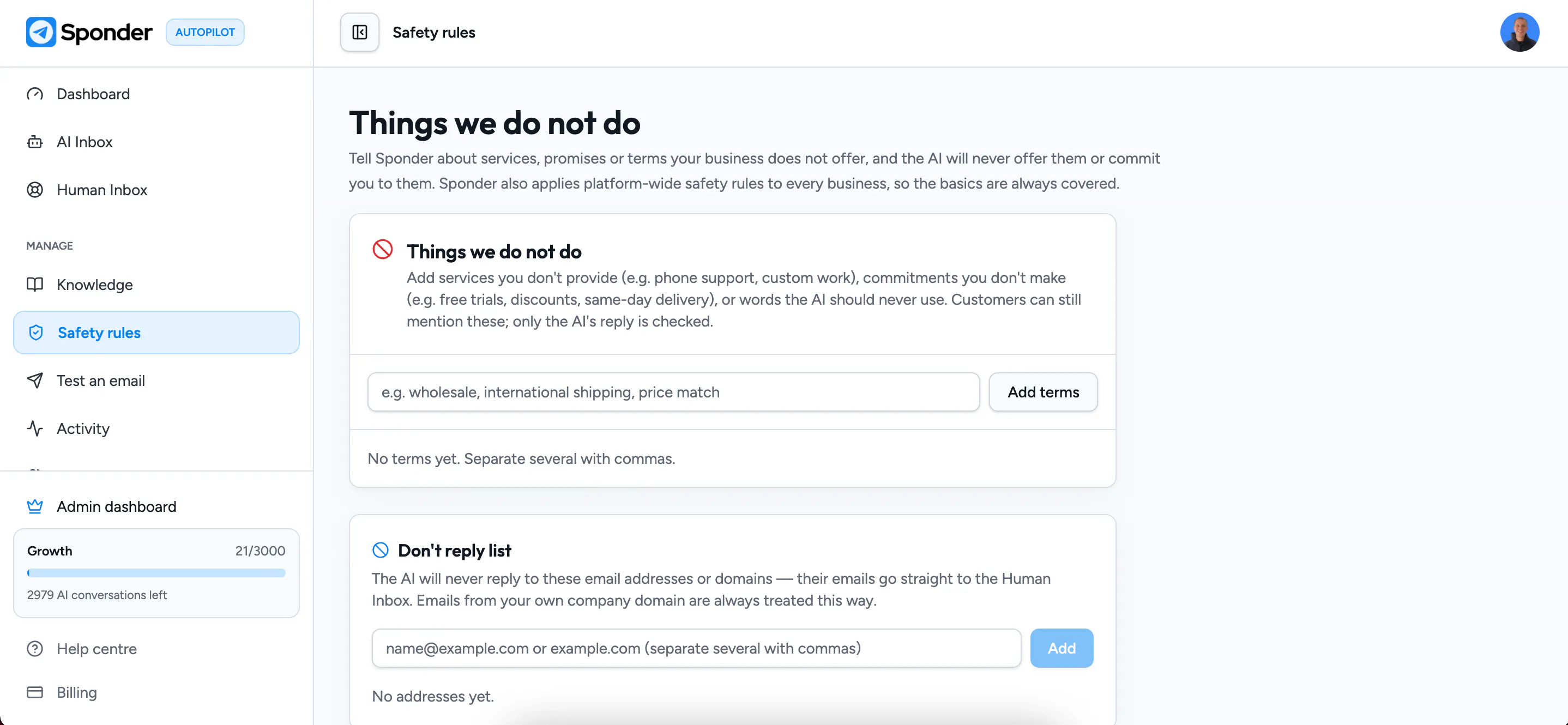Open the Dashboard menu item
Viewport: 1568px width, 725px height.
156,94
